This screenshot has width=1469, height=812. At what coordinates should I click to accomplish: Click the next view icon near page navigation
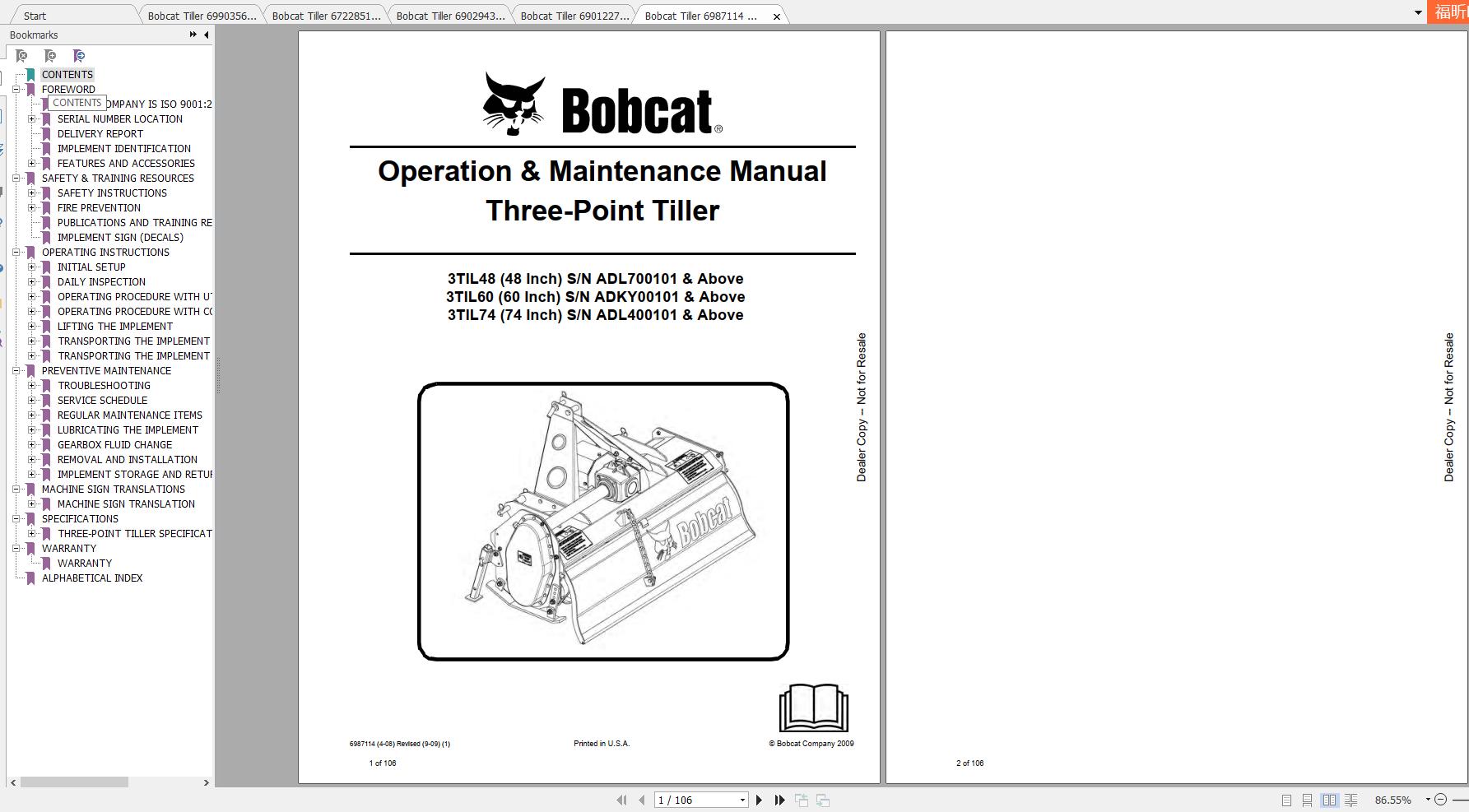(x=821, y=799)
